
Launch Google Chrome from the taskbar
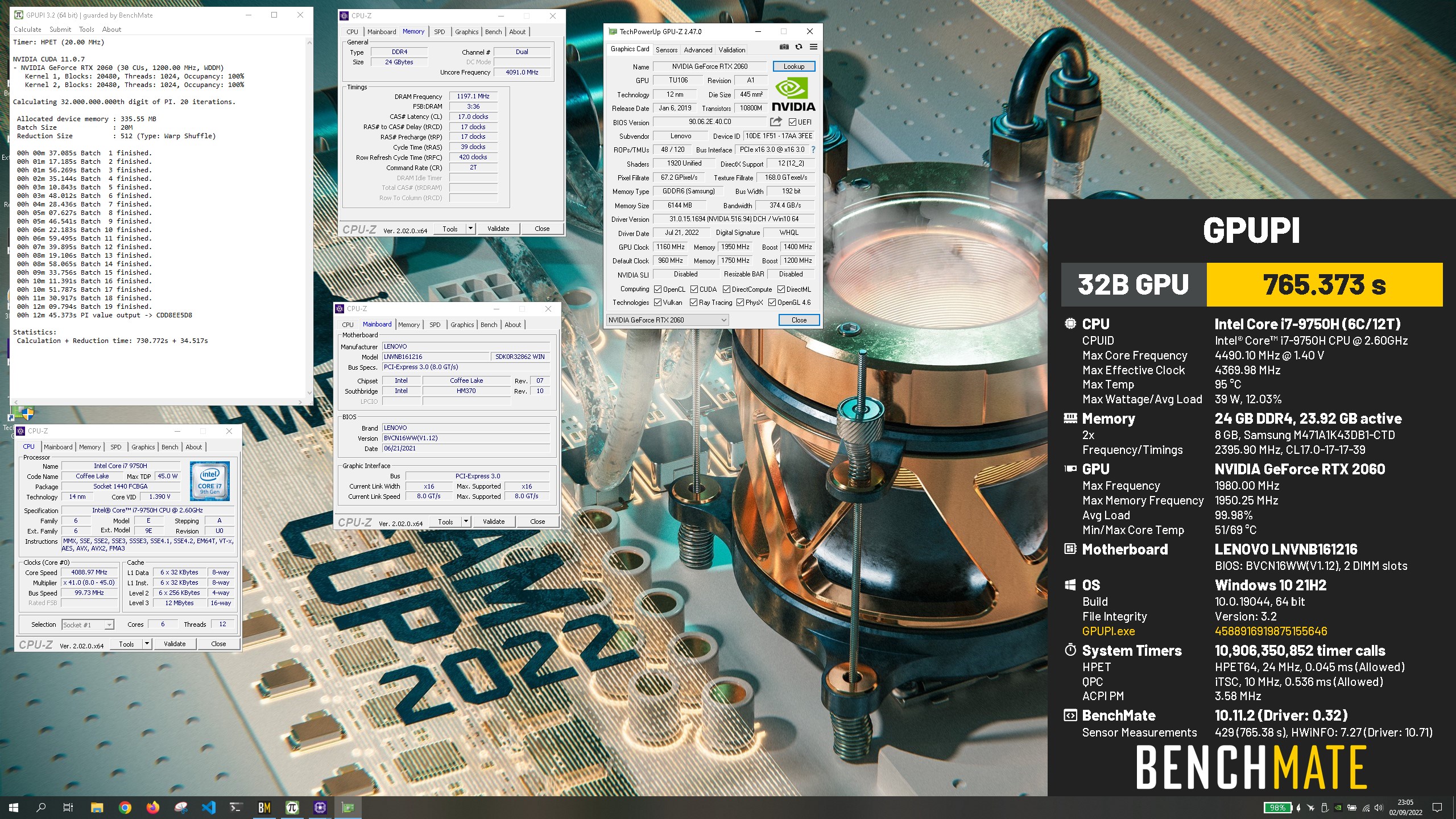click(x=125, y=808)
